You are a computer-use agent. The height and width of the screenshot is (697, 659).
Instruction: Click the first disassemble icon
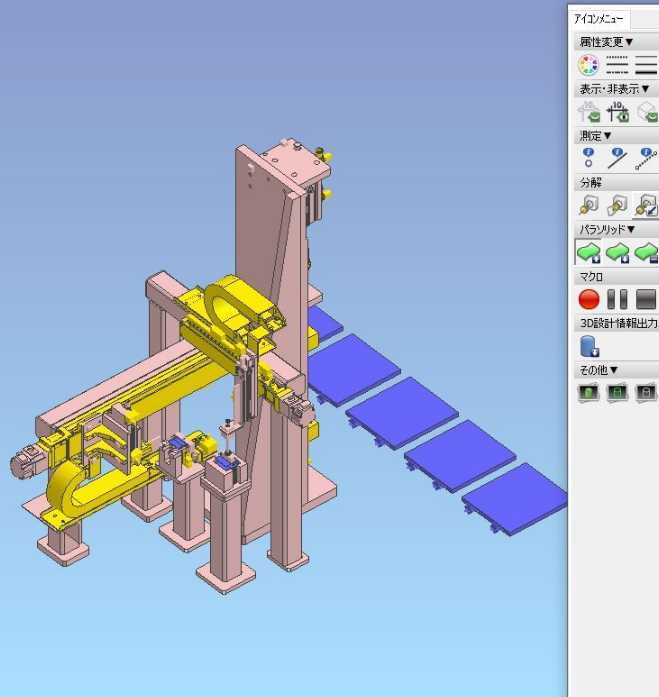click(x=588, y=205)
